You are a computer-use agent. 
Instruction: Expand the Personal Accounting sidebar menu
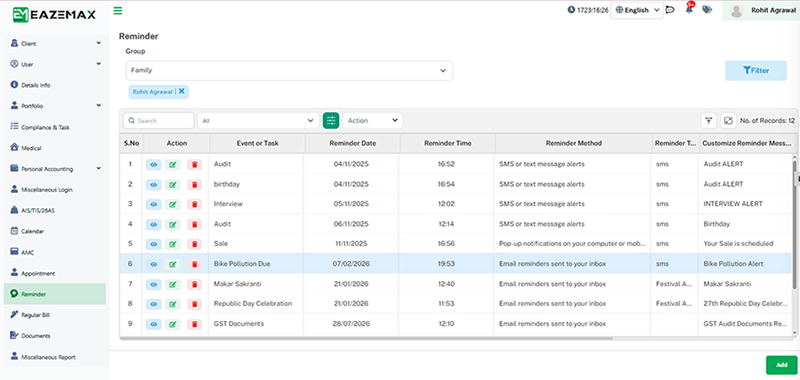[55, 169]
